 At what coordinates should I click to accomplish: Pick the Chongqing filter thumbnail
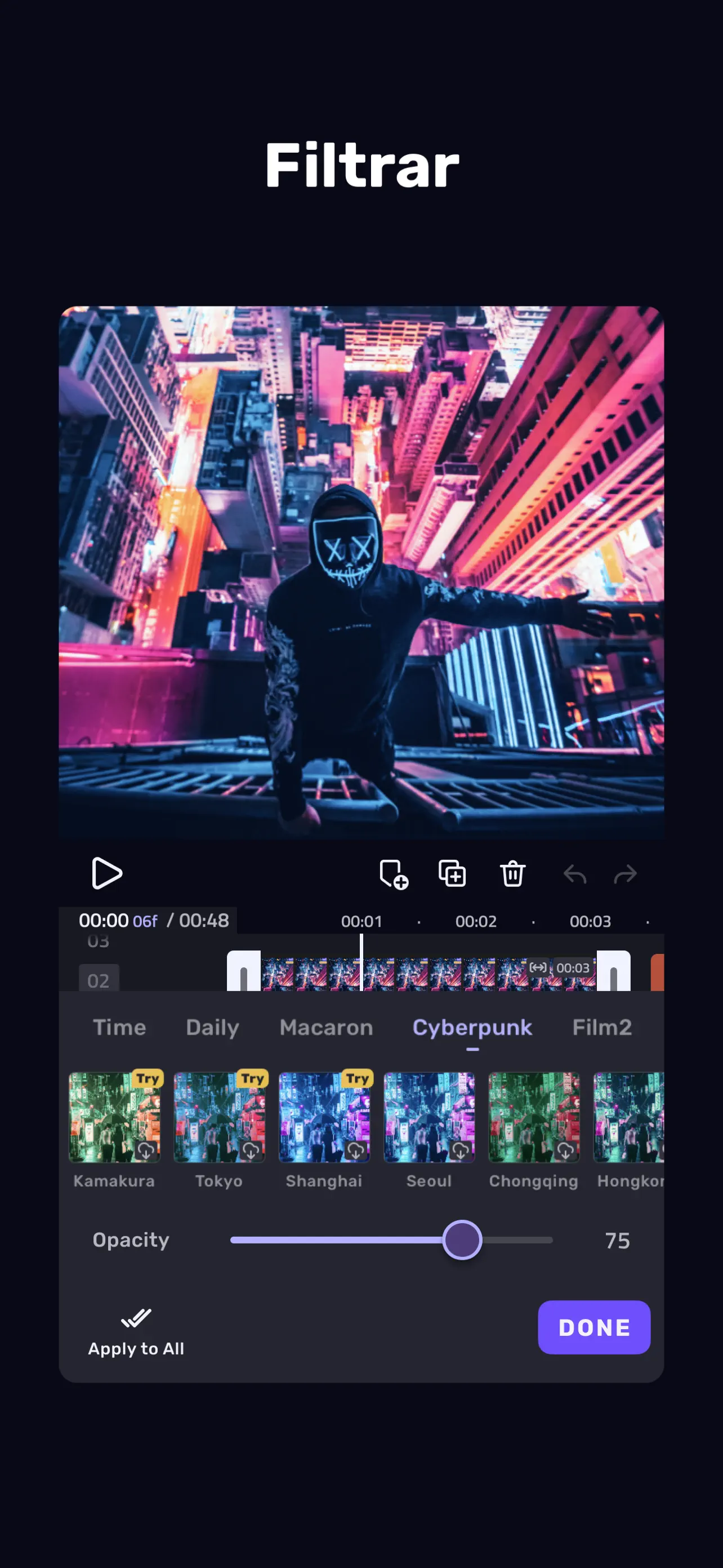(534, 1117)
